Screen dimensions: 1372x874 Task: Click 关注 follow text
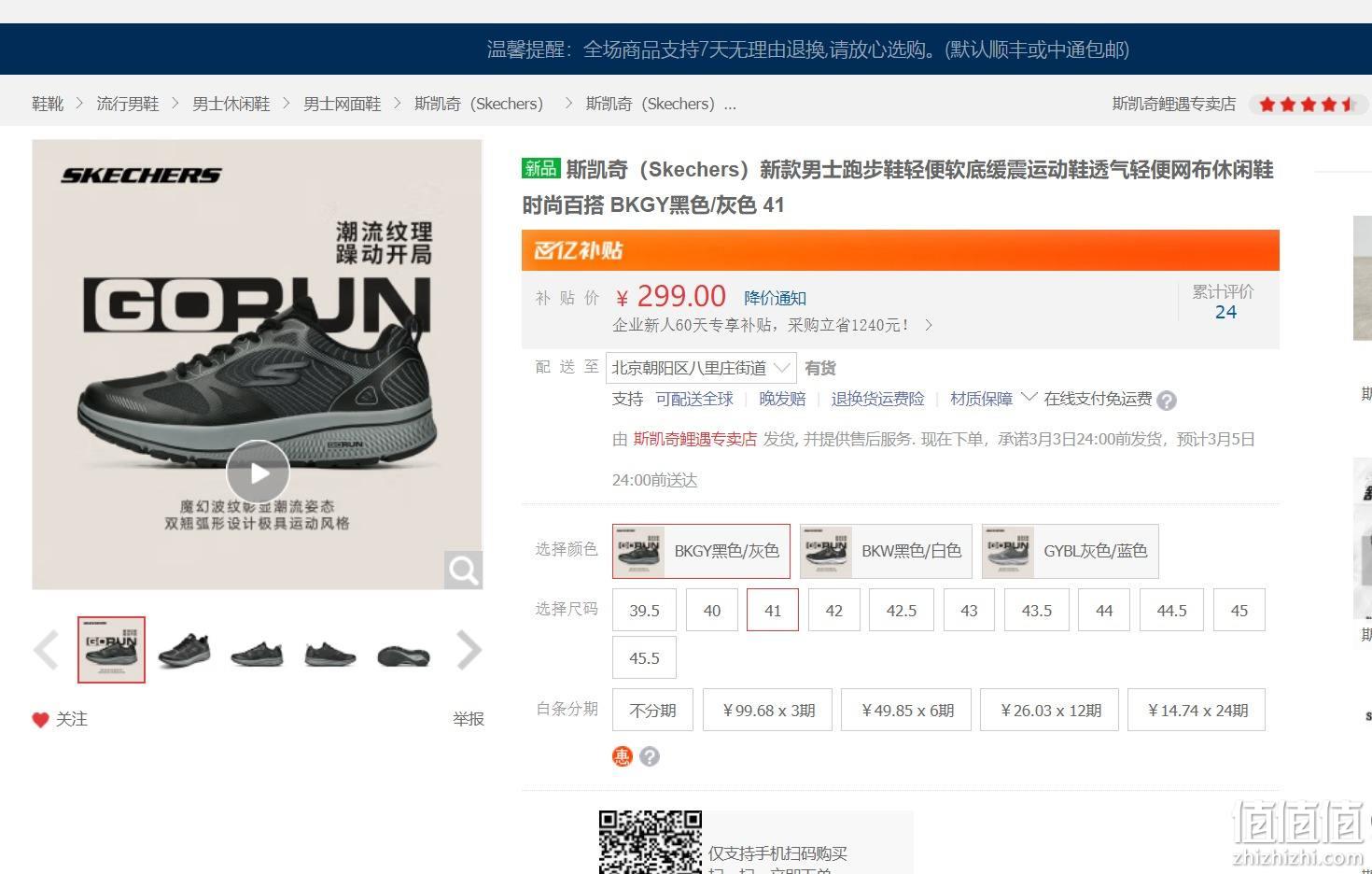click(72, 719)
